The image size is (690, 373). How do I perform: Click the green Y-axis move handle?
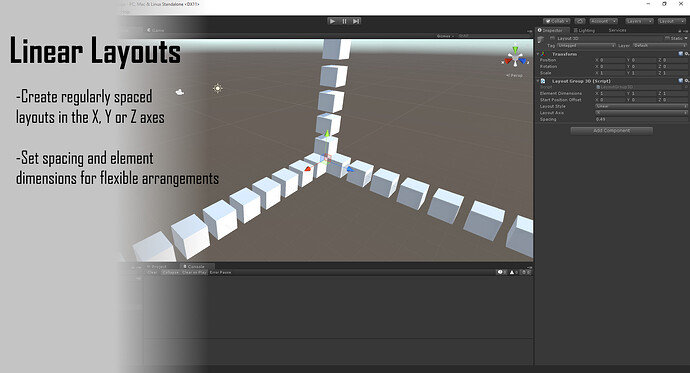pos(327,133)
